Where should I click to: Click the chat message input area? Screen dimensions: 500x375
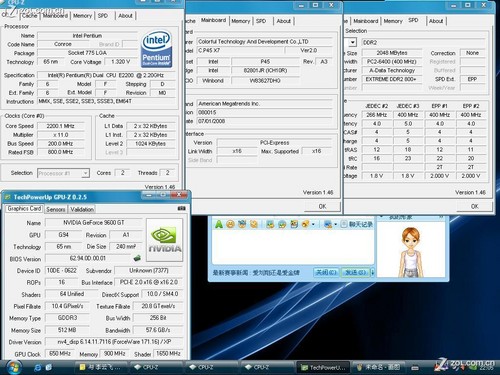[x=293, y=247]
